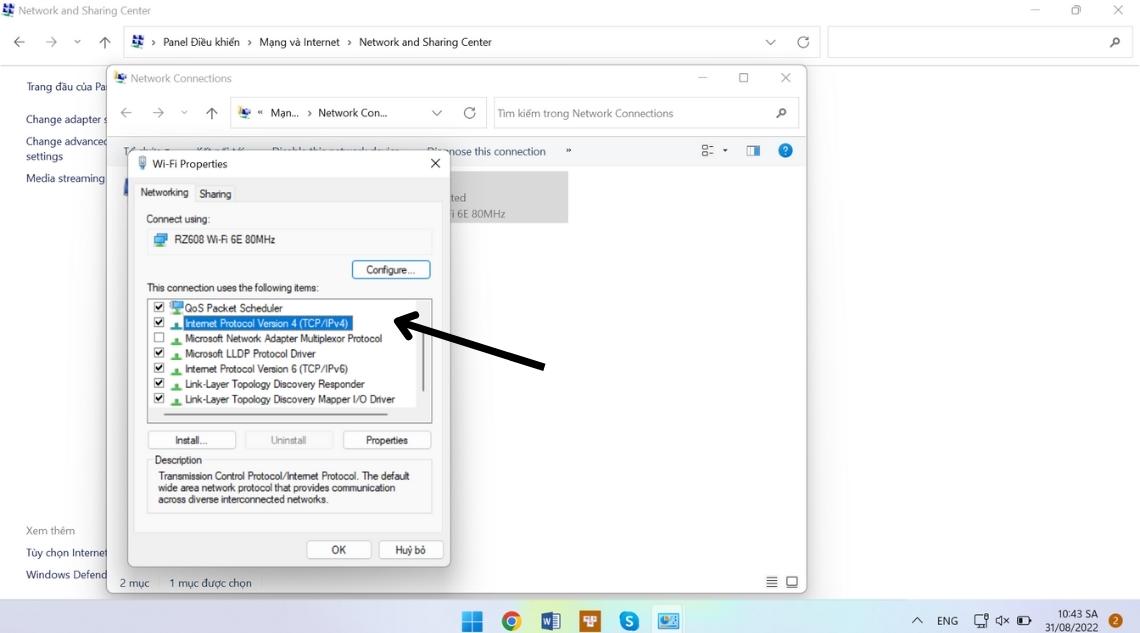Open Skype from taskbar

click(x=629, y=621)
